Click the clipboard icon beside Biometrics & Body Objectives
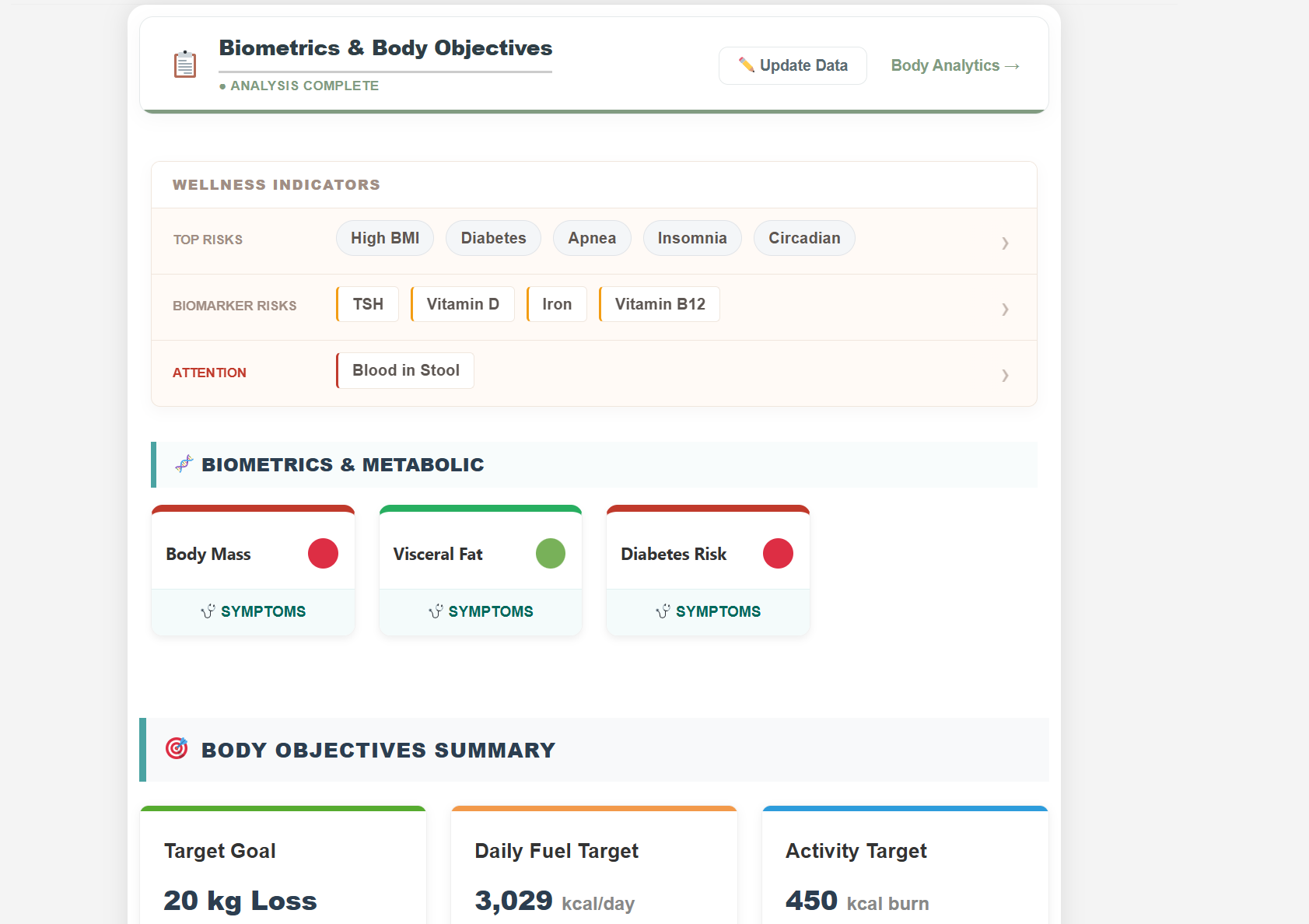Viewport: 1309px width, 924px height. [184, 65]
